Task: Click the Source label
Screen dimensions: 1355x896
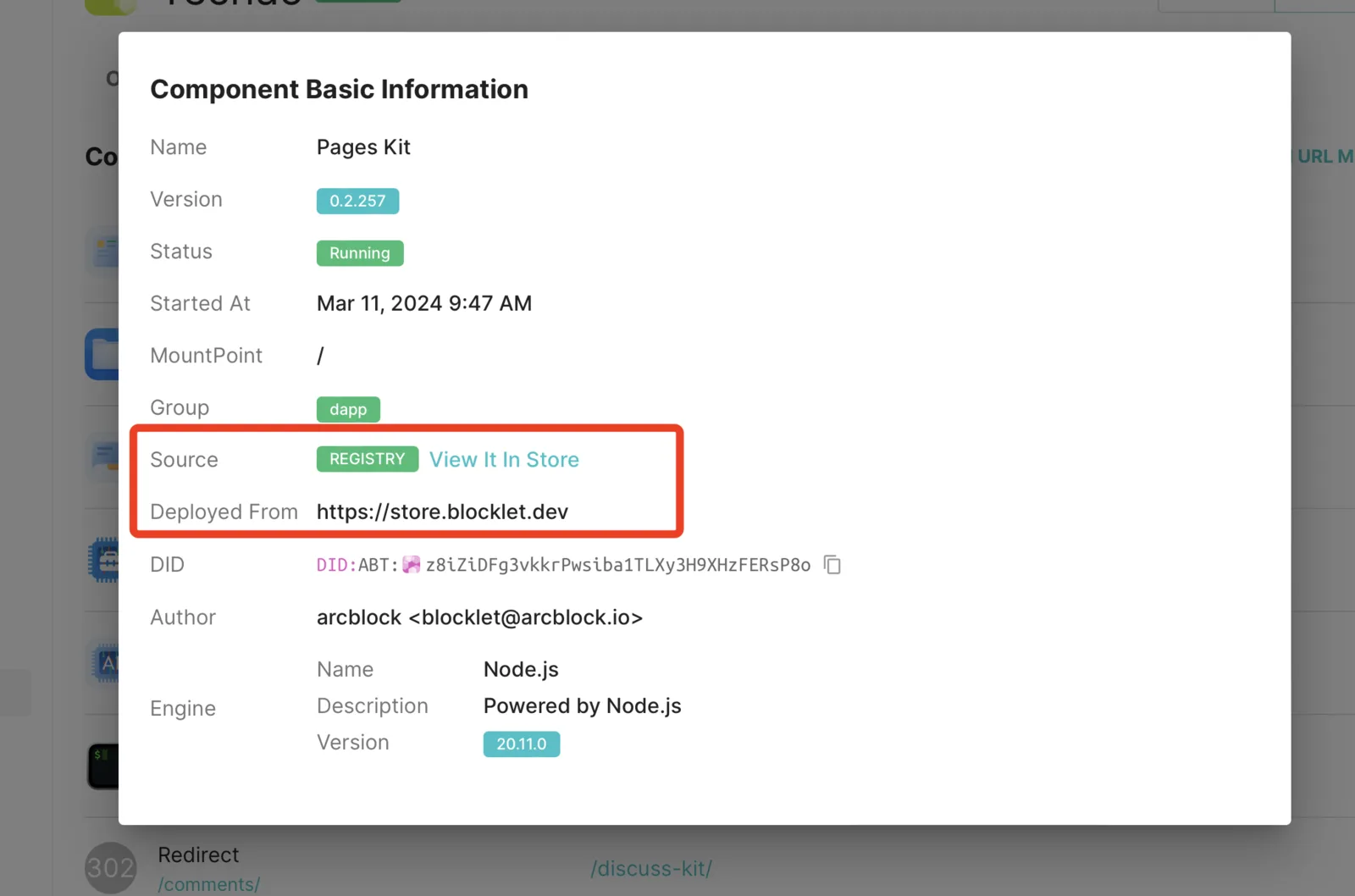Action: point(184,460)
